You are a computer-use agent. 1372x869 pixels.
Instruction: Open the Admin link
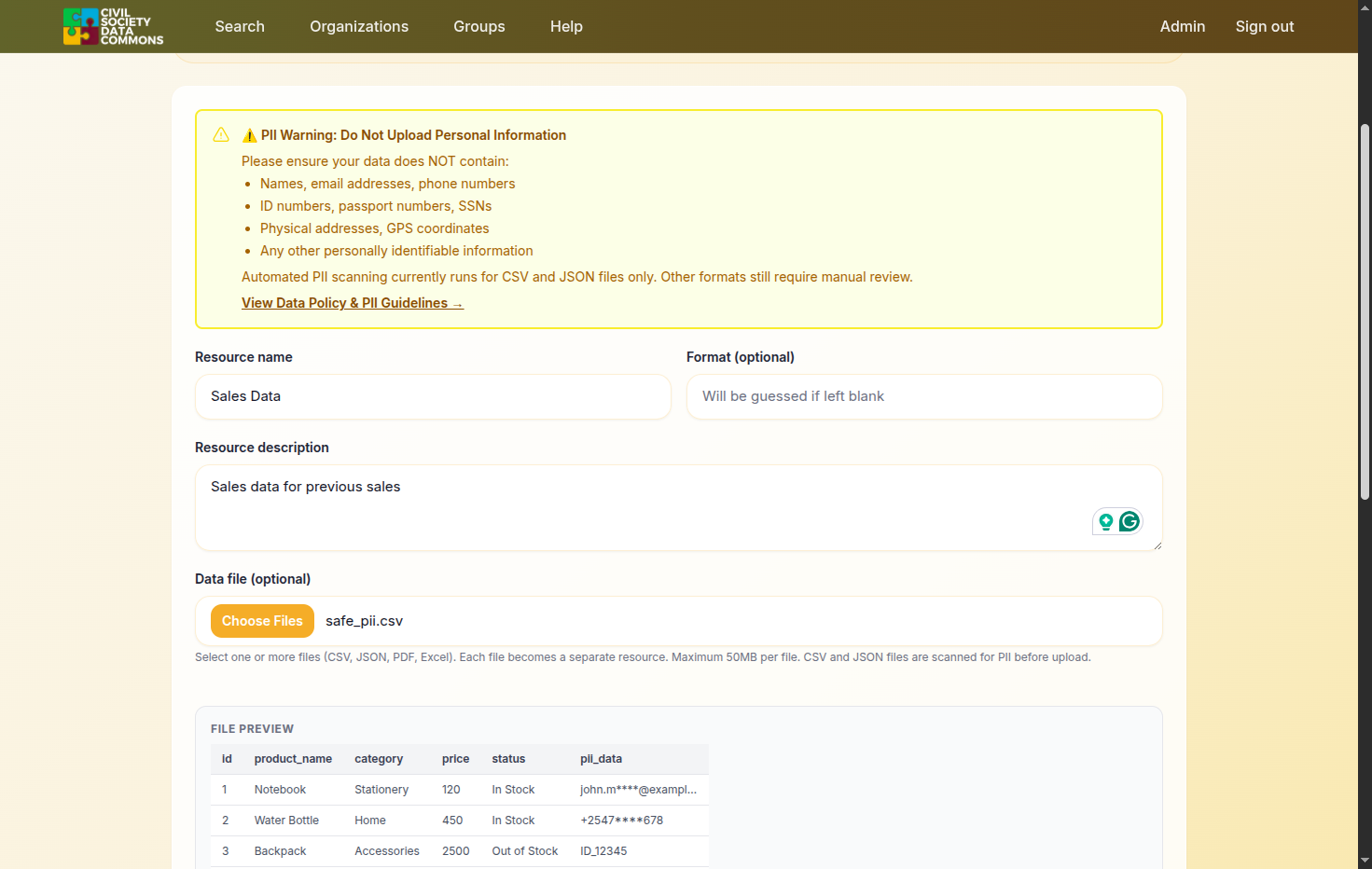point(1183,26)
